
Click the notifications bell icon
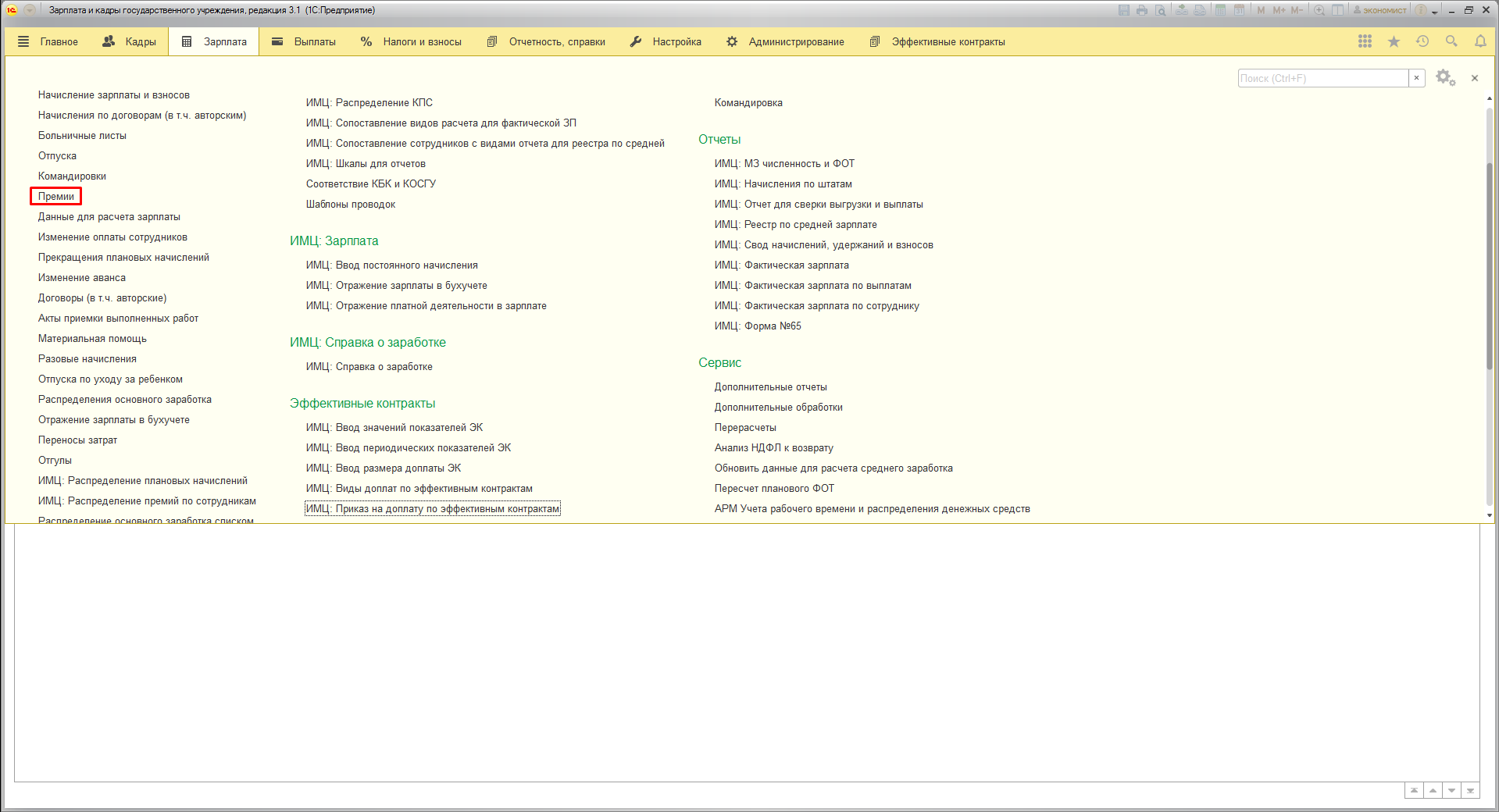pos(1480,42)
